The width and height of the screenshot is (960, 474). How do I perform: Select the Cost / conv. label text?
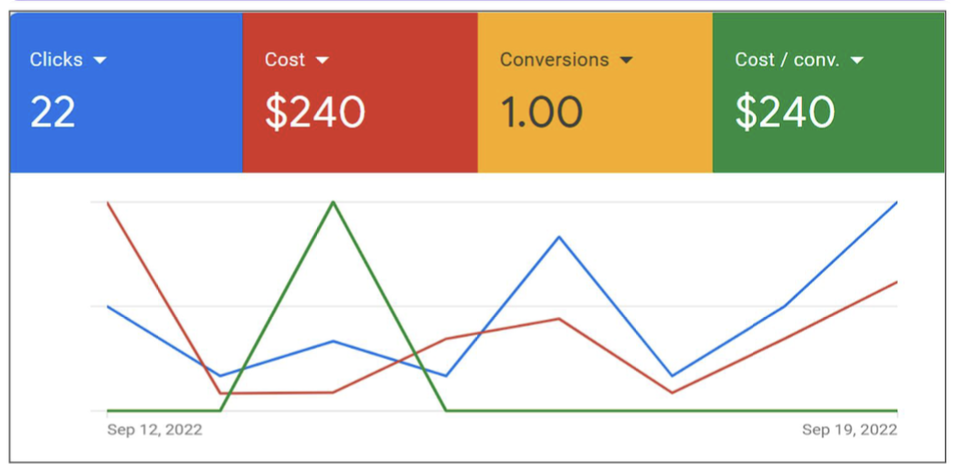click(x=789, y=60)
